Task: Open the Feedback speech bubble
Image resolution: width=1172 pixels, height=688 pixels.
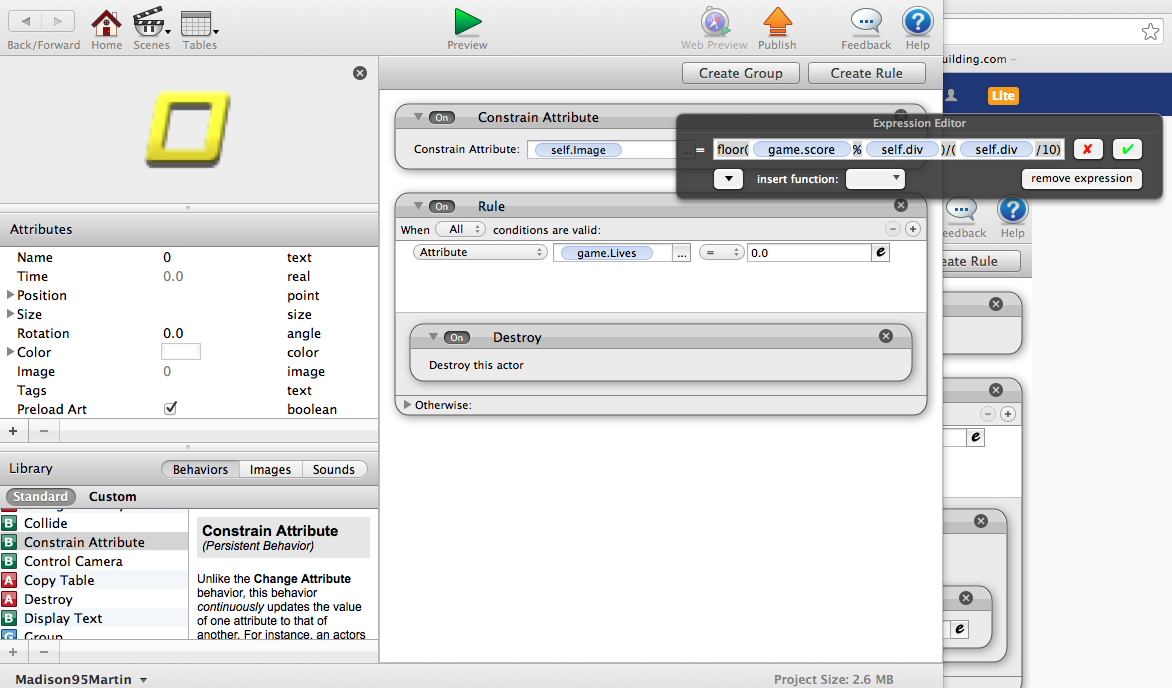Action: pyautogui.click(x=866, y=22)
